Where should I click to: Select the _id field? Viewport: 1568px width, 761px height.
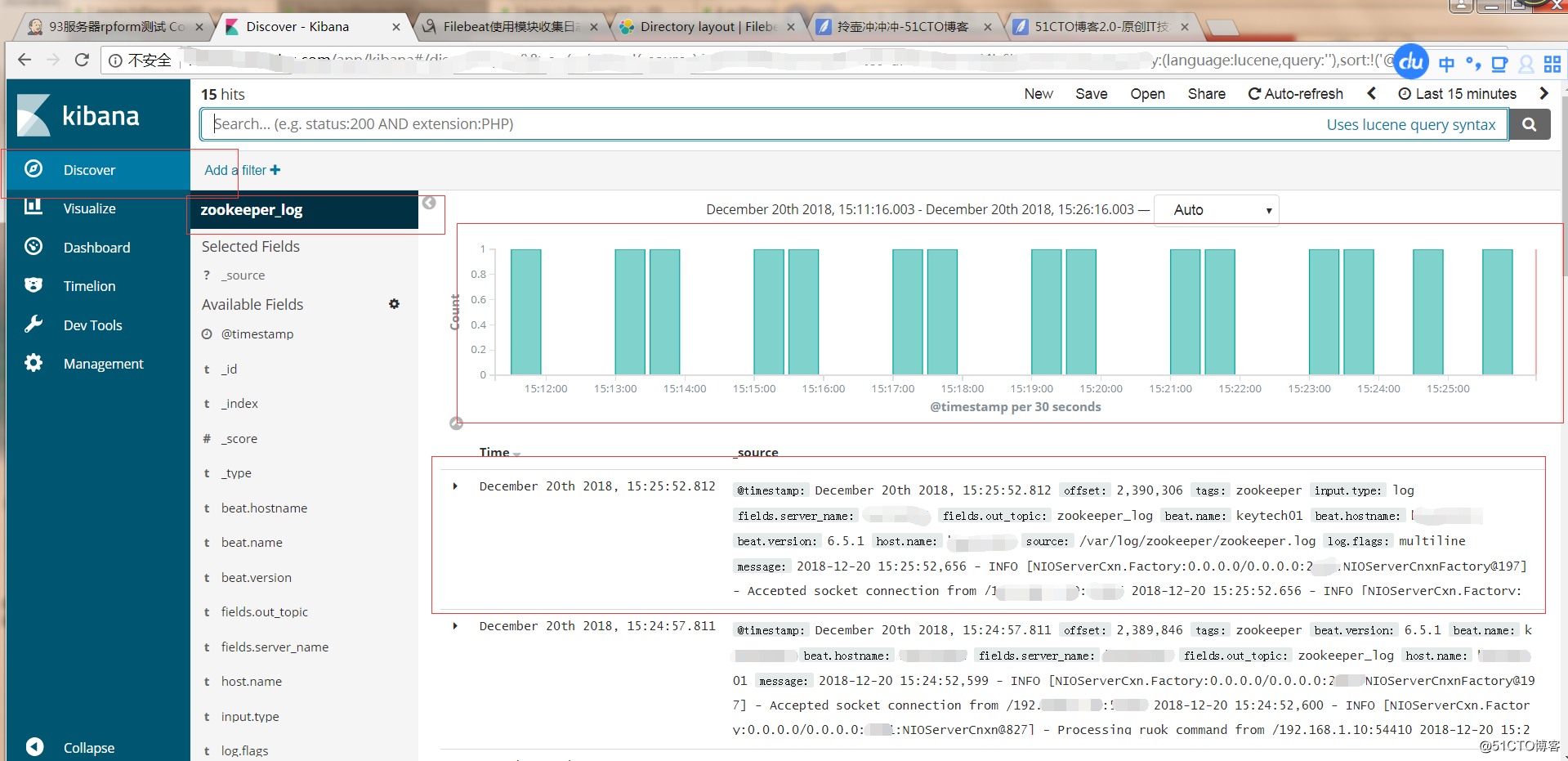click(229, 369)
